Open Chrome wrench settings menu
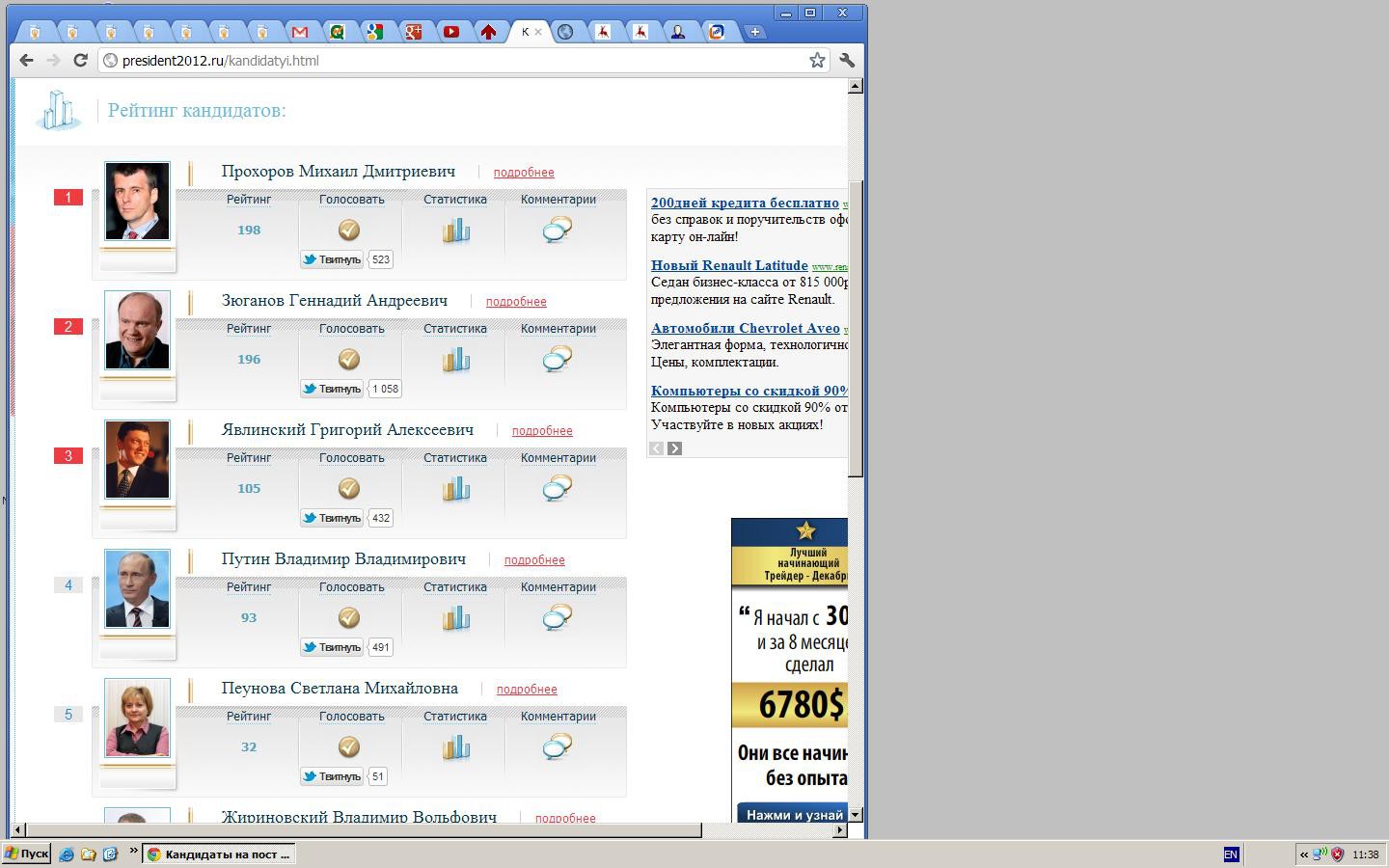Image resolution: width=1389 pixels, height=868 pixels. 847,60
